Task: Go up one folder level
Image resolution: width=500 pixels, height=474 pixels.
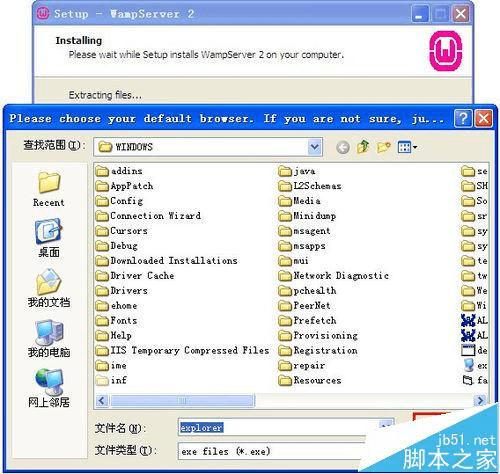Action: (363, 147)
